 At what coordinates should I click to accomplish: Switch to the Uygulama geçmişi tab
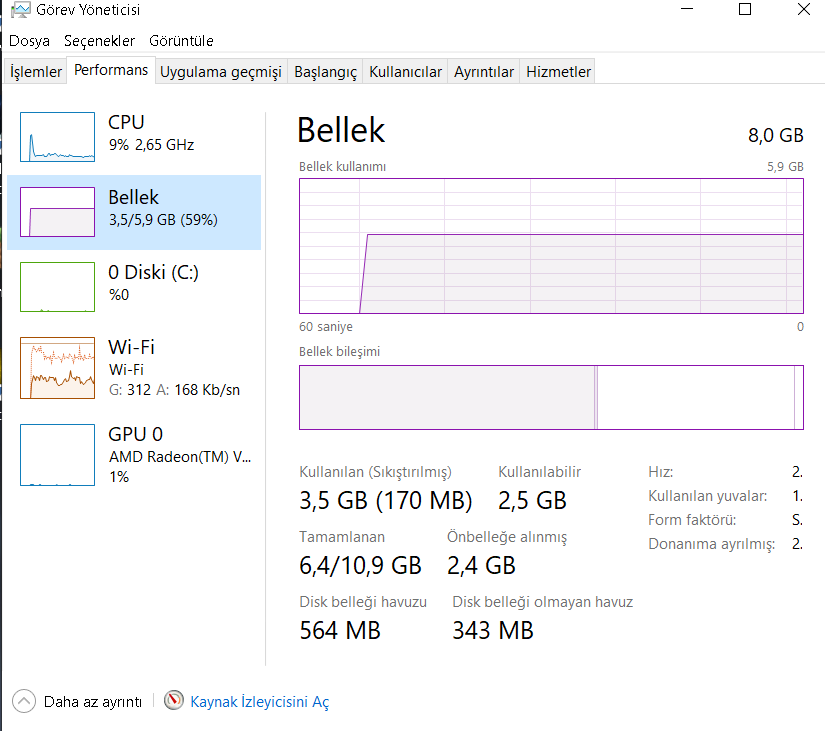221,72
